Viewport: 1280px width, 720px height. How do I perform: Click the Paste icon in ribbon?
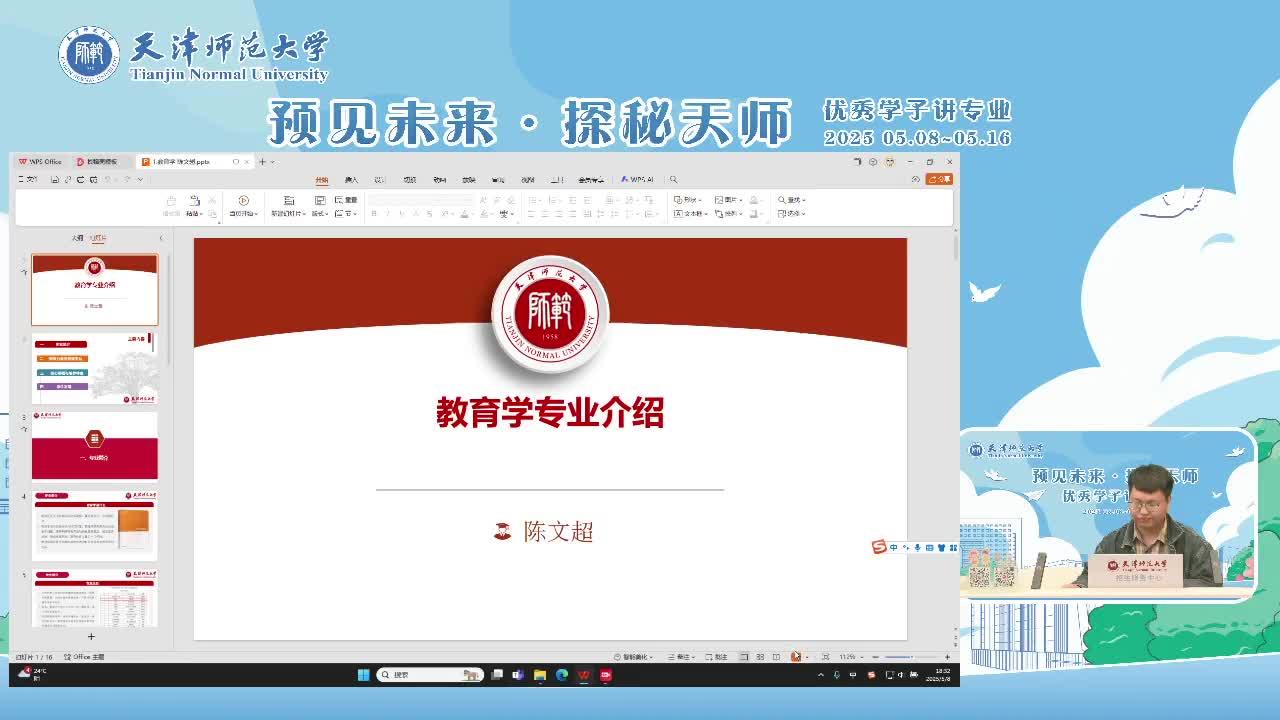tap(194, 200)
